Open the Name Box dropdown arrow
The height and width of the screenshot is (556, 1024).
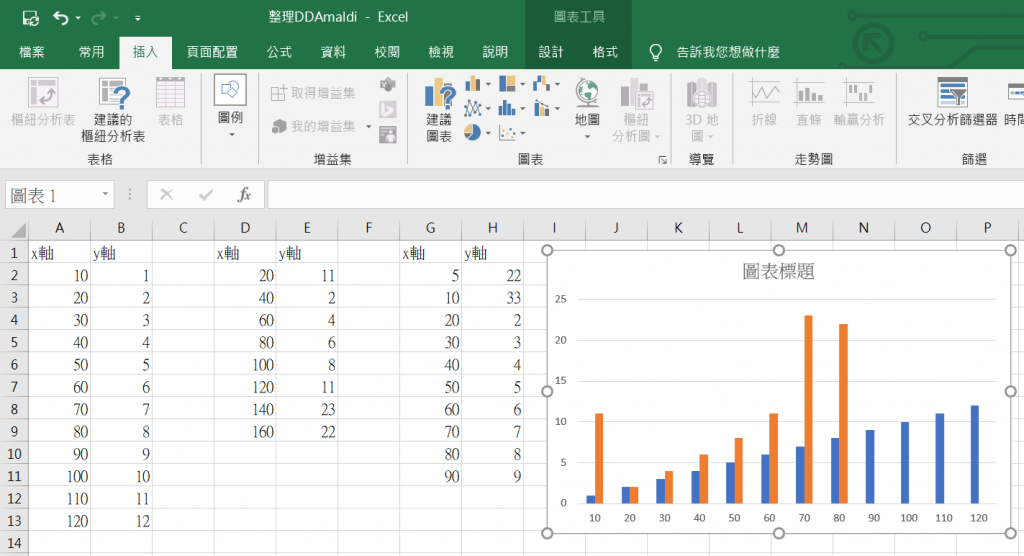coord(105,195)
